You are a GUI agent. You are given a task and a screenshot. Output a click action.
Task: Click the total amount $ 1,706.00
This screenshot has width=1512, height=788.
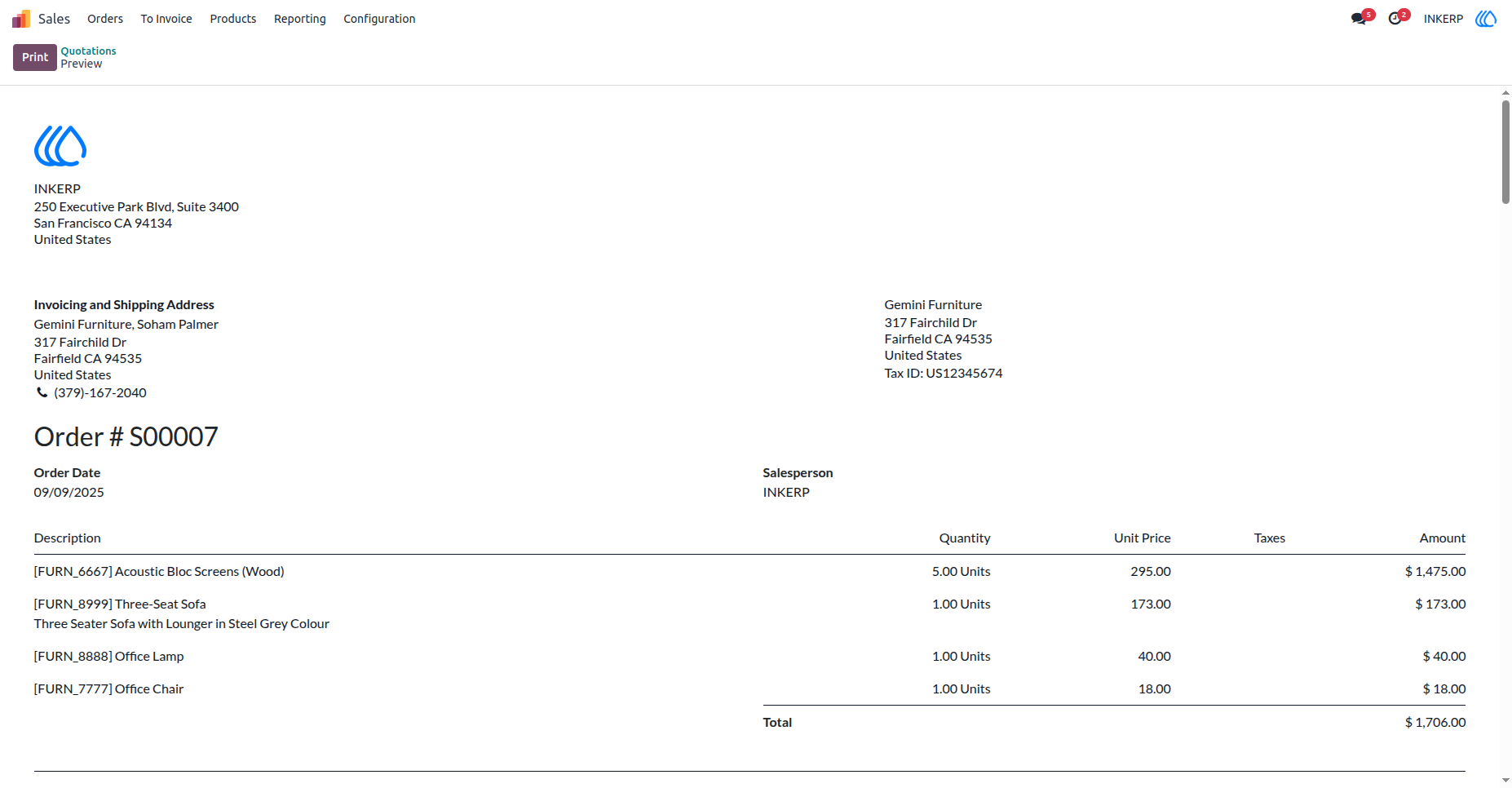click(1435, 723)
